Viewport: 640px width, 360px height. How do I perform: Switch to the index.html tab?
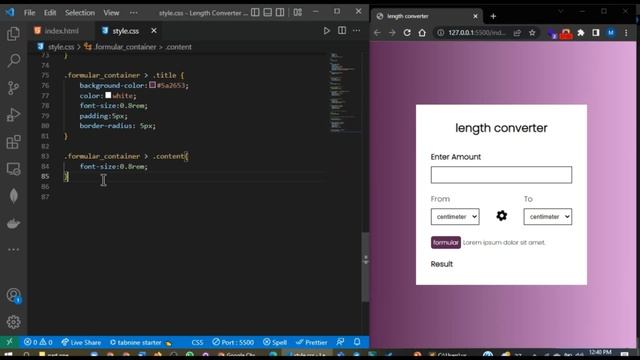click(61, 31)
